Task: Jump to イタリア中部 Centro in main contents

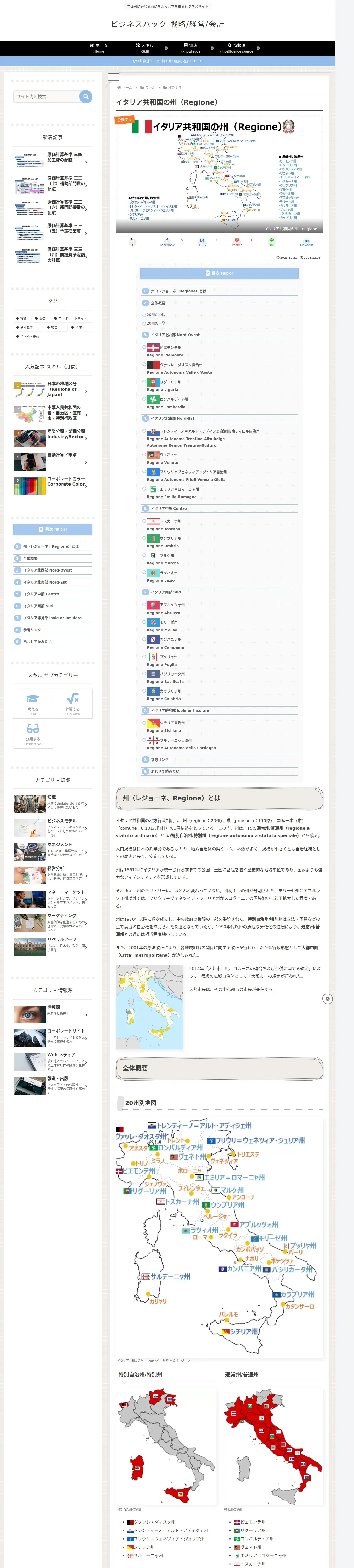Action: coord(169,509)
